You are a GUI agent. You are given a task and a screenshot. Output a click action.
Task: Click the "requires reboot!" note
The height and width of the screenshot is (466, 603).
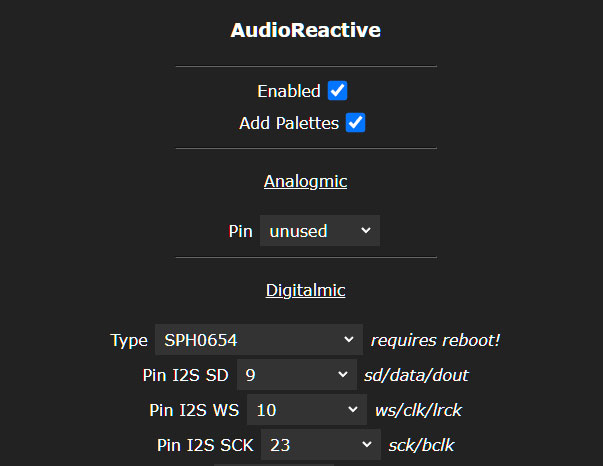pyautogui.click(x=435, y=340)
